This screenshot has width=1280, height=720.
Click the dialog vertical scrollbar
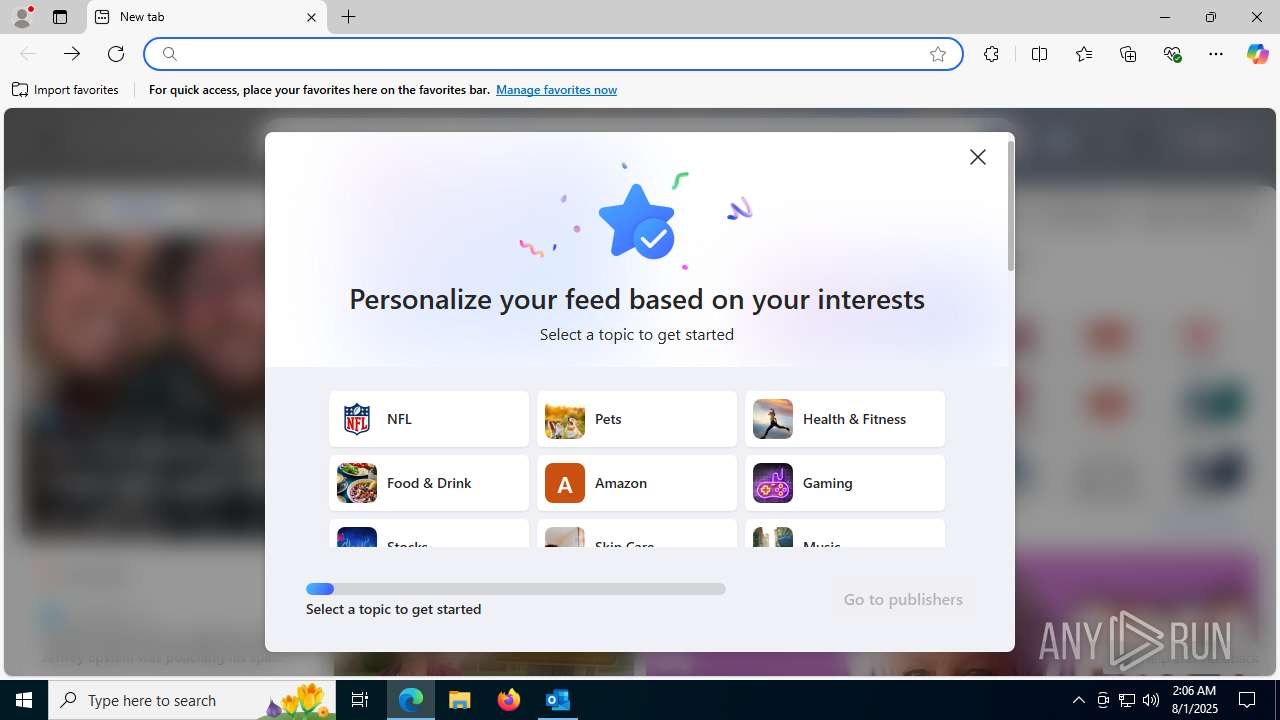point(1011,206)
